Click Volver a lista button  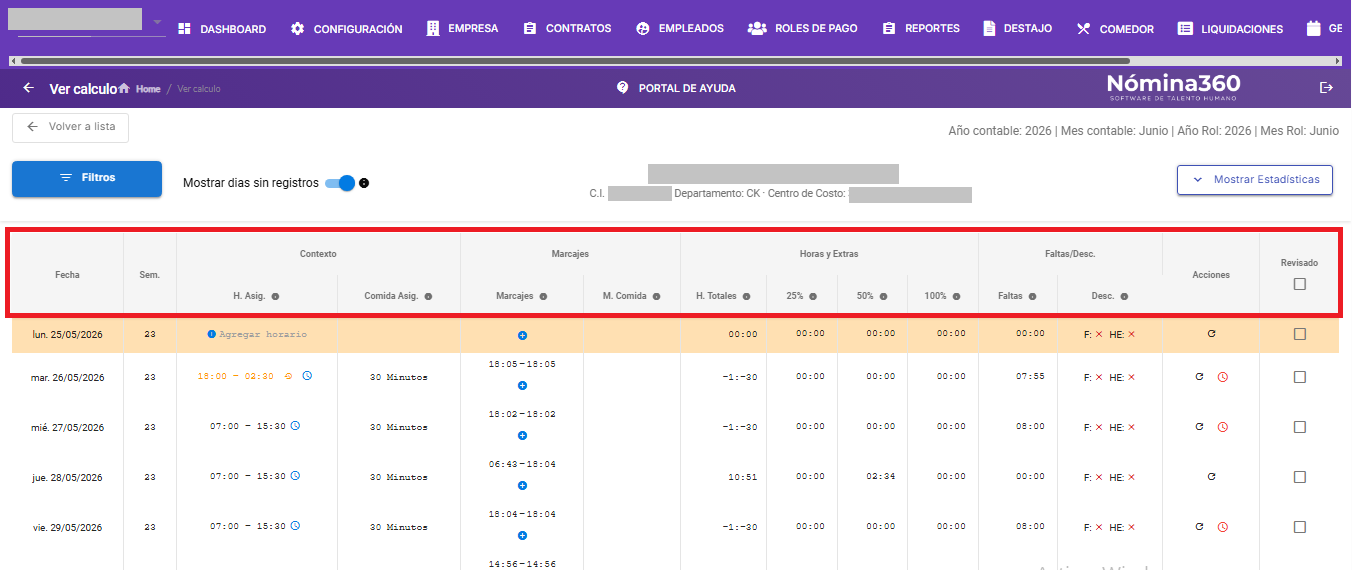click(x=70, y=127)
